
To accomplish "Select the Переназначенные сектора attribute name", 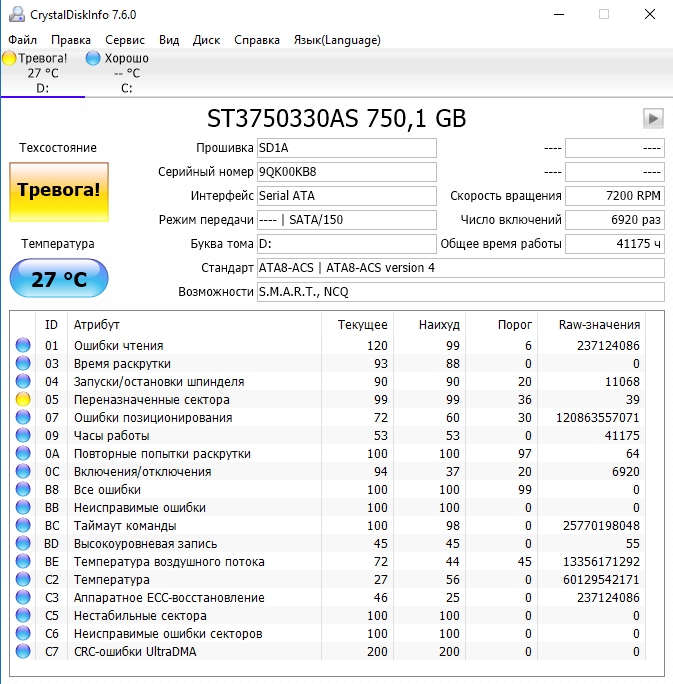I will (152, 400).
